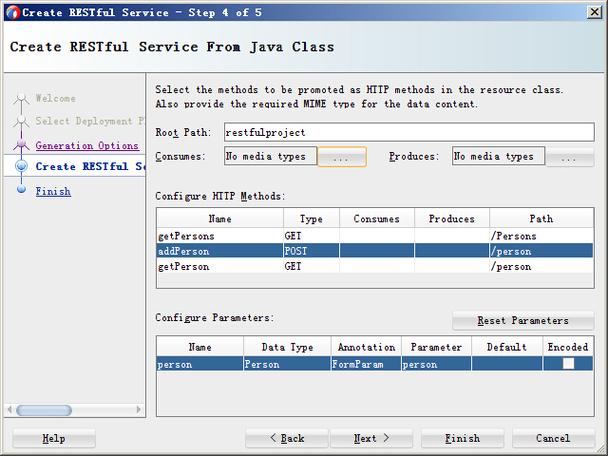Open the FormParam annotation cell dropdown

coord(366,364)
